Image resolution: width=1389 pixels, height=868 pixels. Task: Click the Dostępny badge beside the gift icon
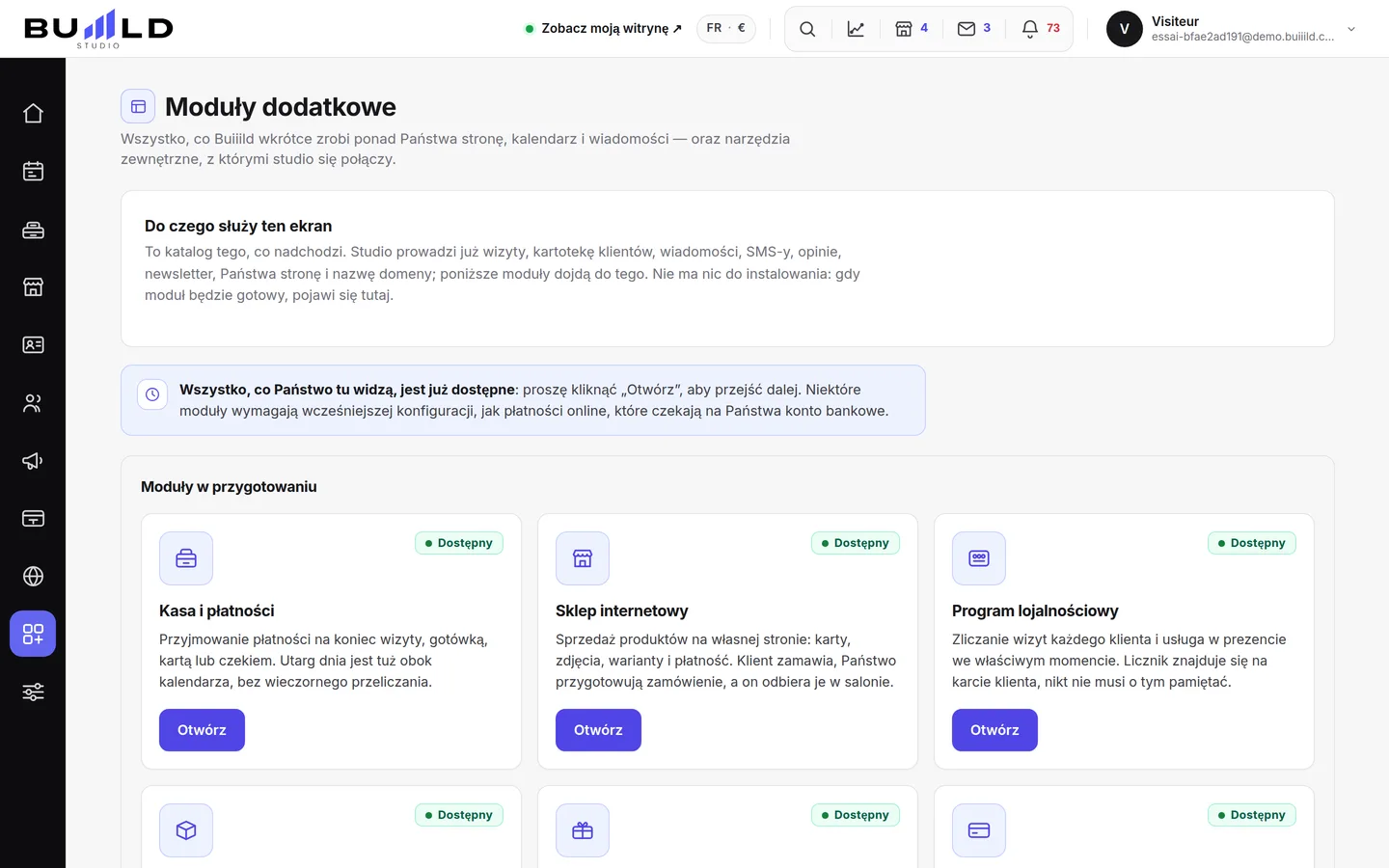[x=856, y=815]
